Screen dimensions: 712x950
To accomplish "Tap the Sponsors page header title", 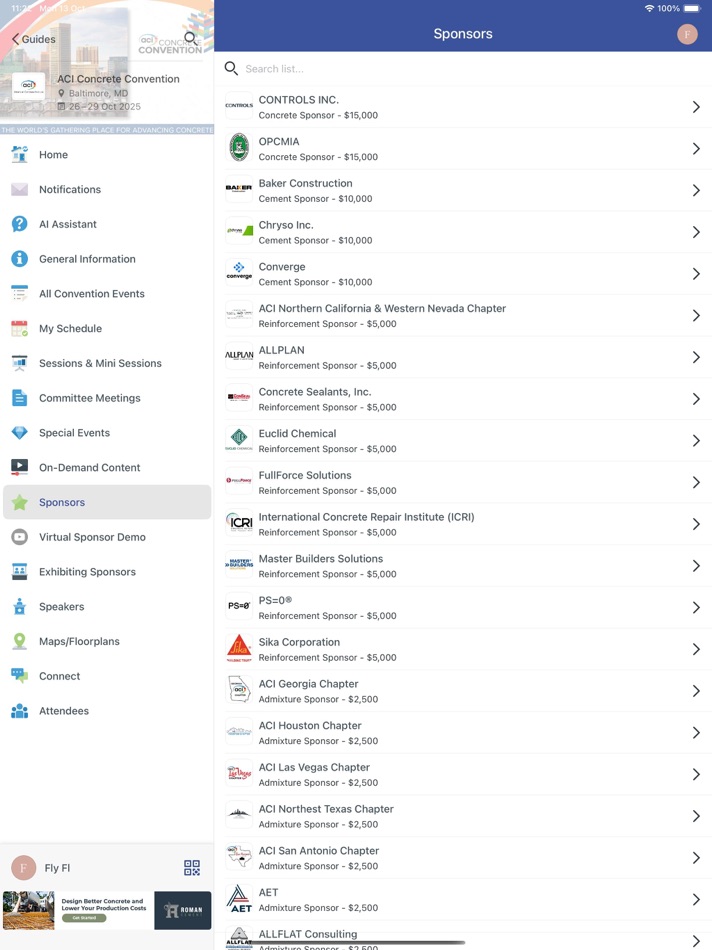I will tap(463, 34).
